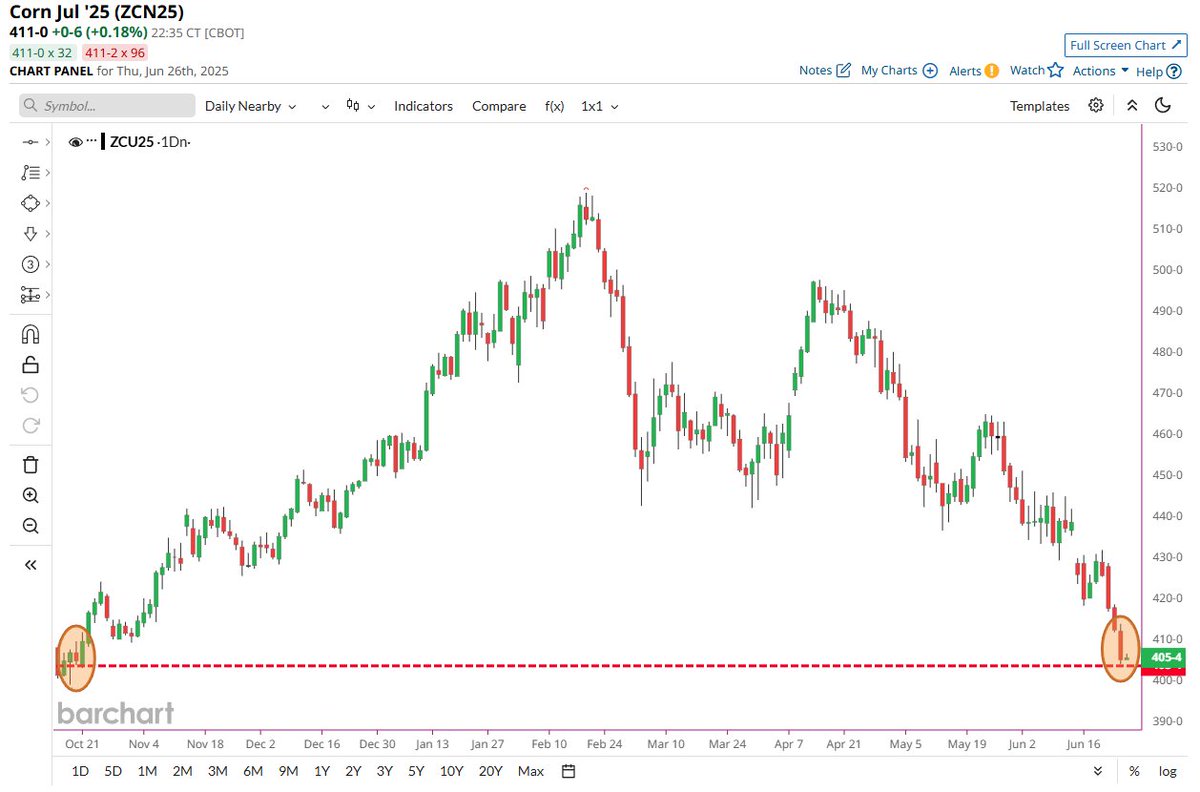Select the 3M time range
The image size is (1200, 792).
(x=217, y=771)
